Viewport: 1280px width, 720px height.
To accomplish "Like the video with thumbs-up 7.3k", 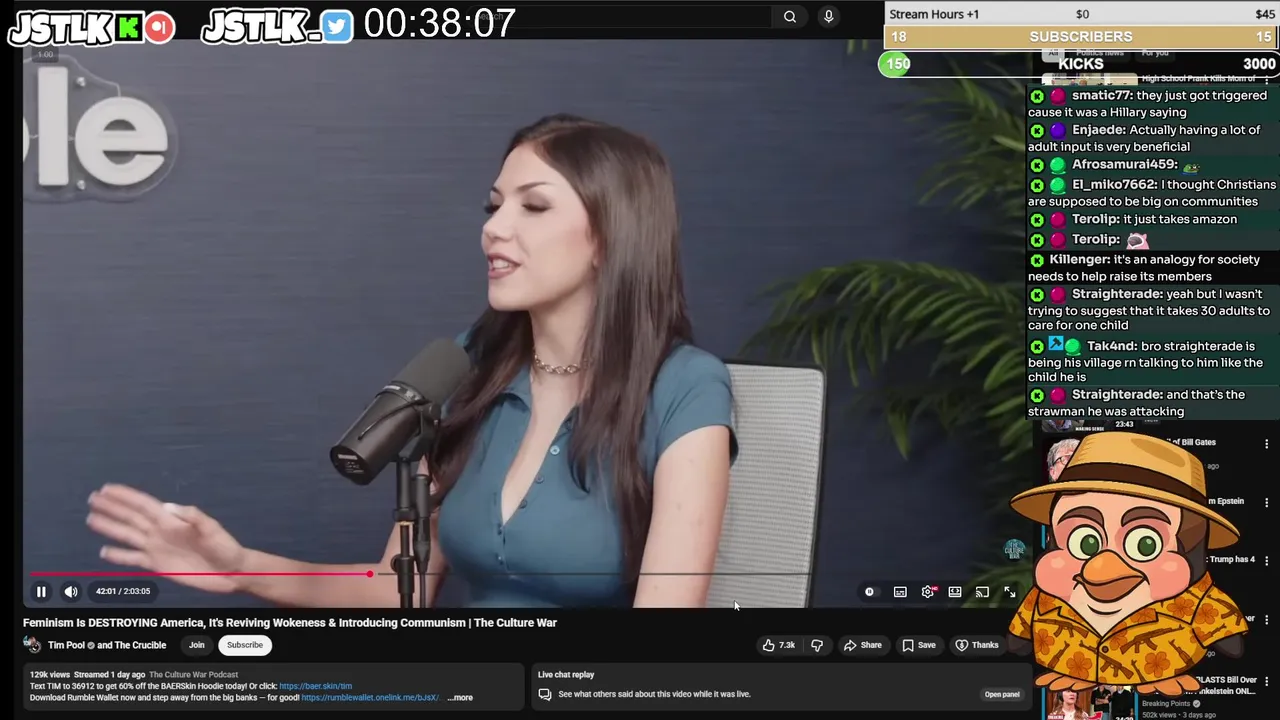I will click(x=779, y=645).
